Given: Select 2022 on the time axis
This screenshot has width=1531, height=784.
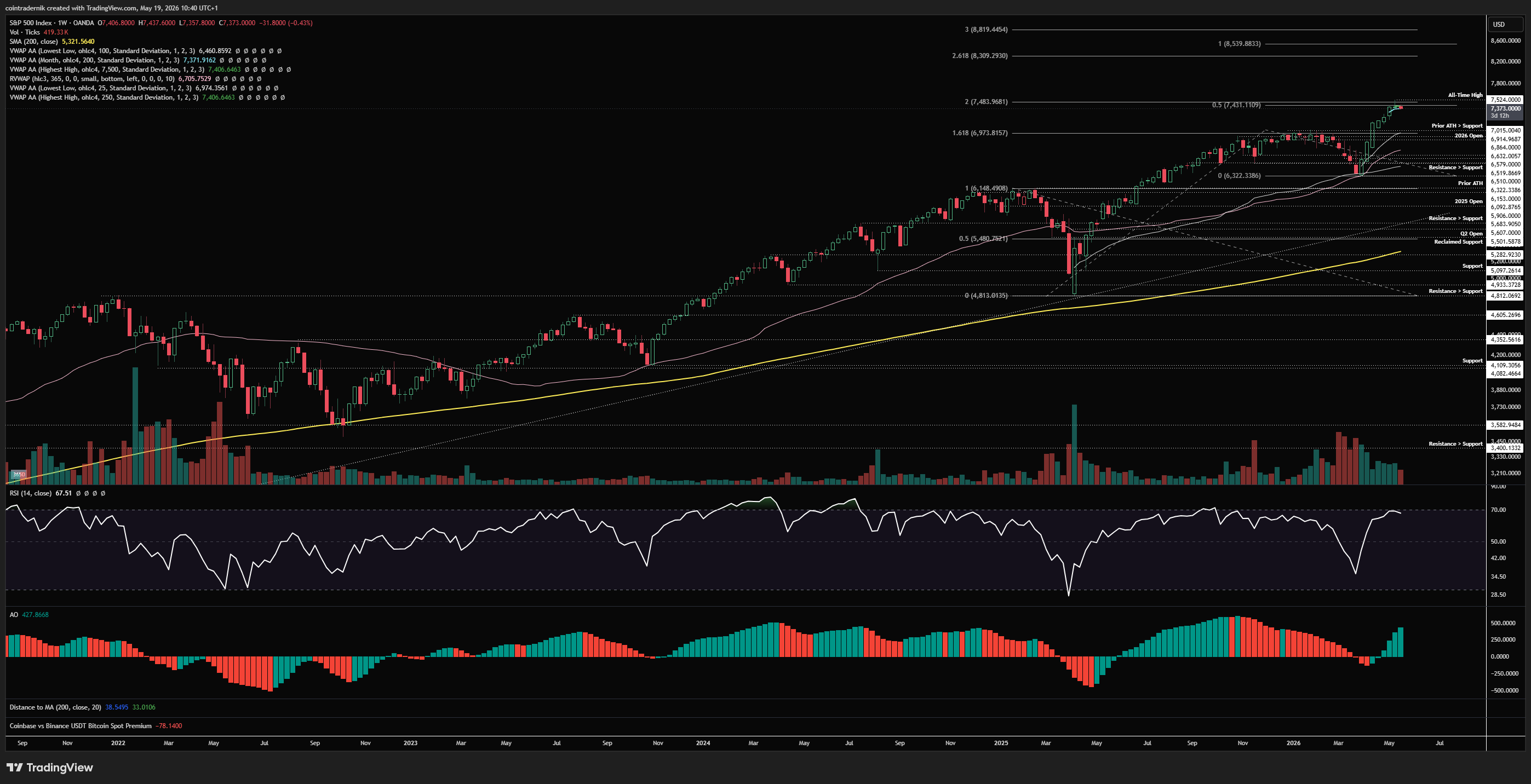Looking at the screenshot, I should tap(118, 743).
